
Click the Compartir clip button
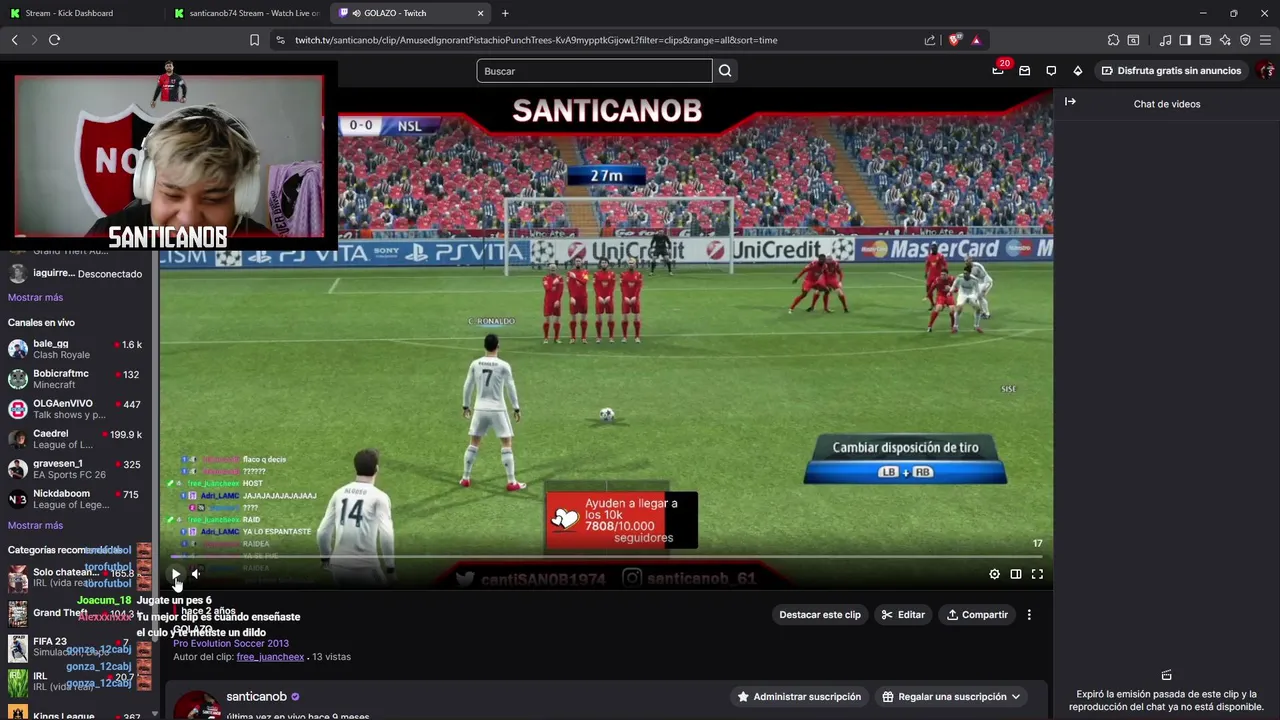coord(977,615)
